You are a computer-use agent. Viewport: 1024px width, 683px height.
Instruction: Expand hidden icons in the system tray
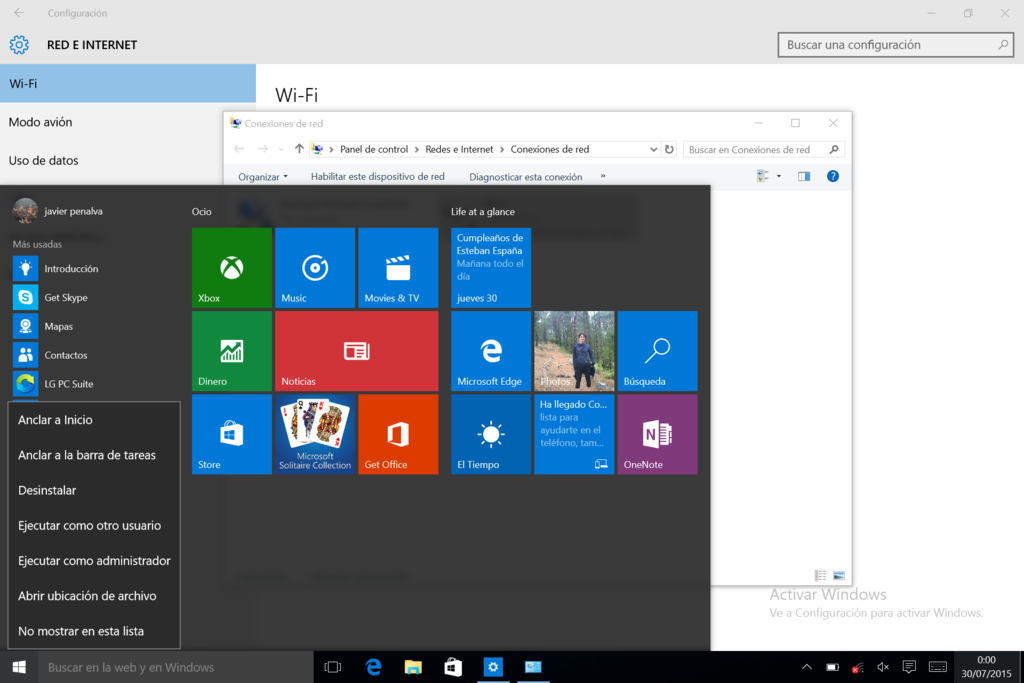(x=805, y=667)
